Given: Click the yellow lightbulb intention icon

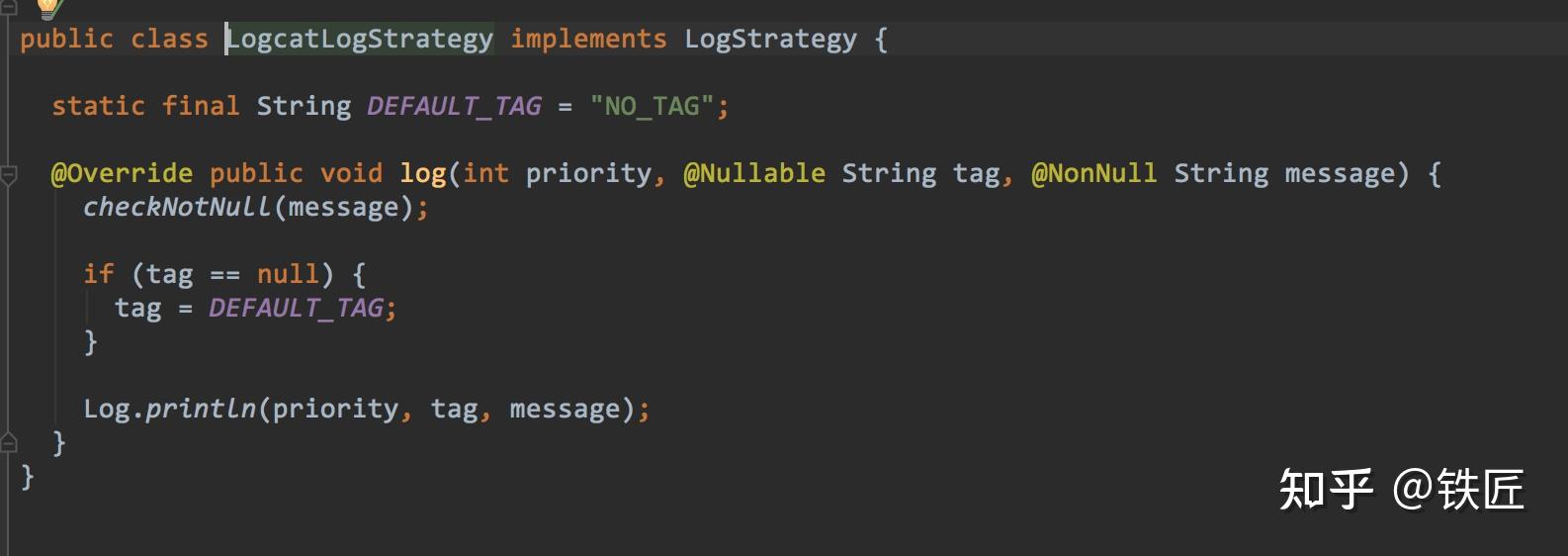Looking at the screenshot, I should (x=46, y=8).
